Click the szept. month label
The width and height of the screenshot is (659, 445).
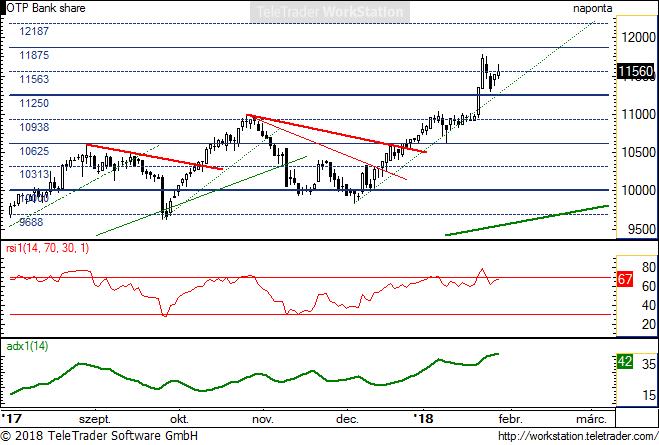95,419
